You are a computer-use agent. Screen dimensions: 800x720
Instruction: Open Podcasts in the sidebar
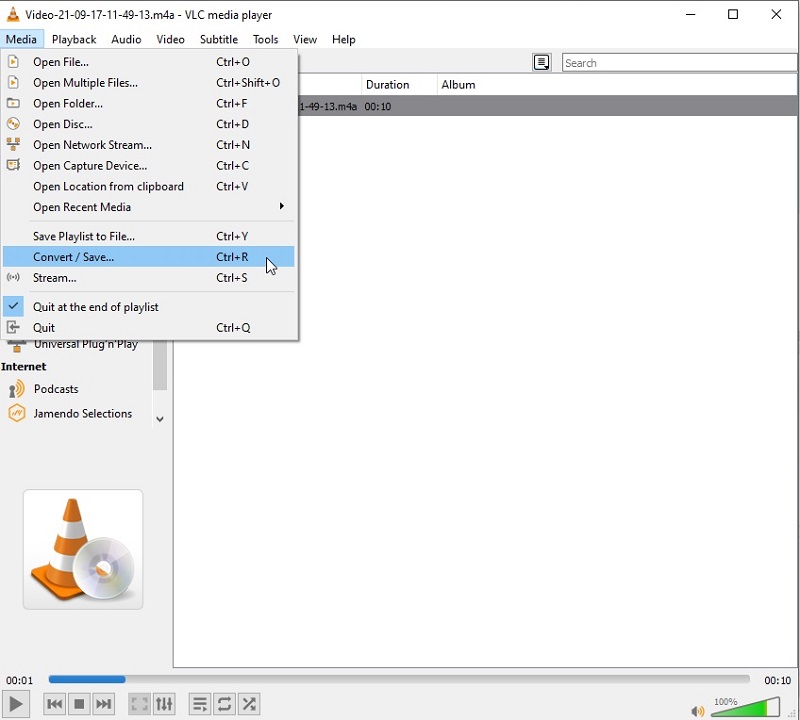[x=56, y=389]
